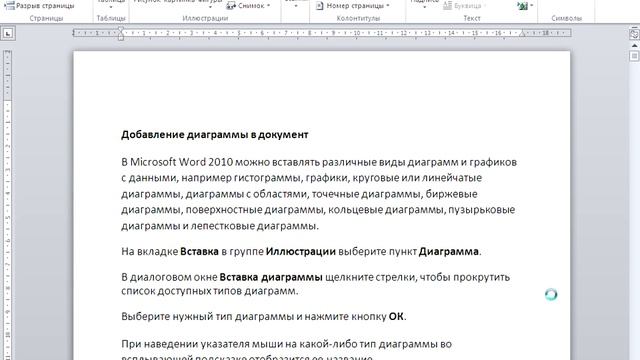Screen dimensions: 640x360
Task: Click the bold word "Диаграмма" in the document text
Action: [449, 251]
